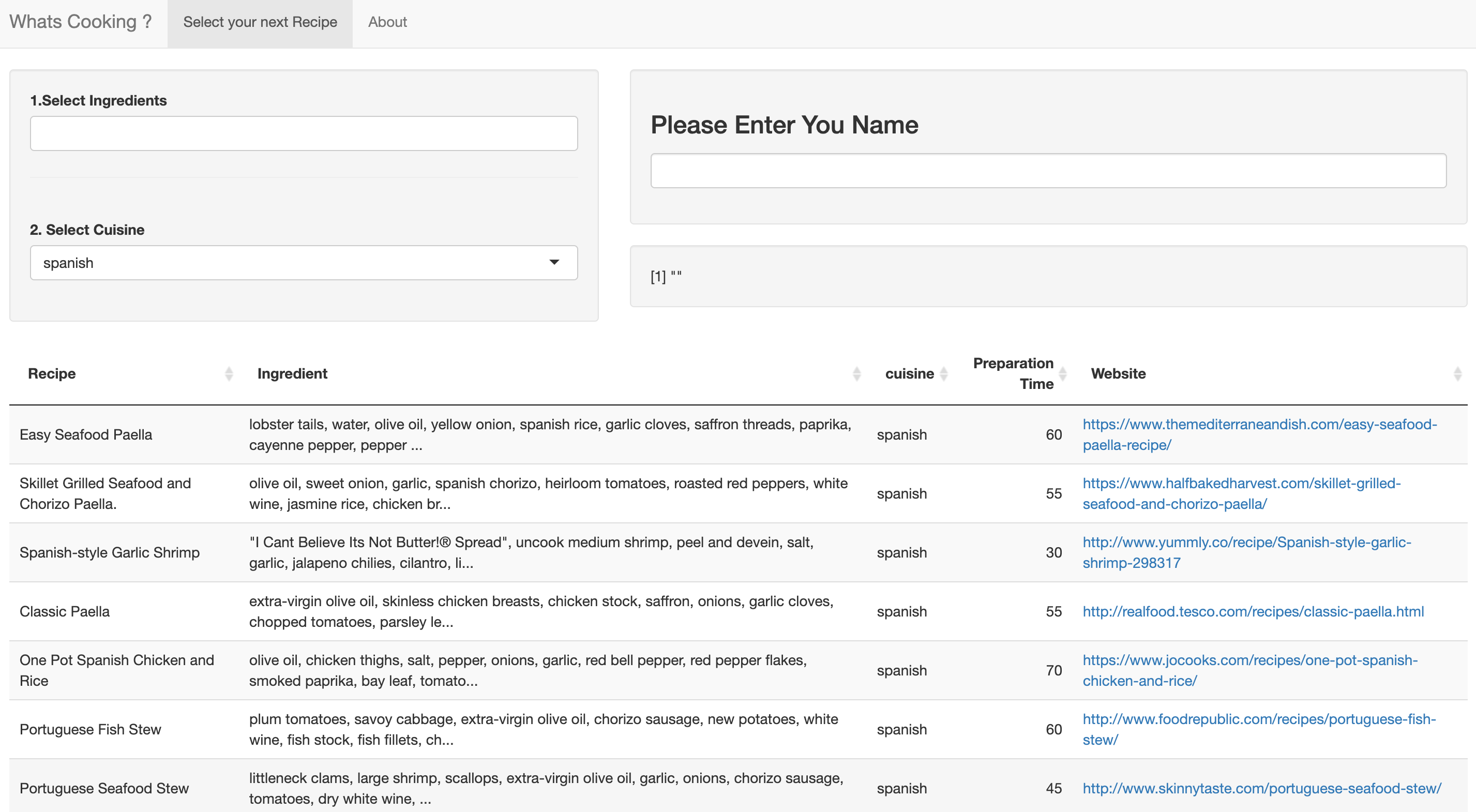1476x812 pixels.
Task: Click the Whats Cooking ? brand title
Action: [81, 22]
